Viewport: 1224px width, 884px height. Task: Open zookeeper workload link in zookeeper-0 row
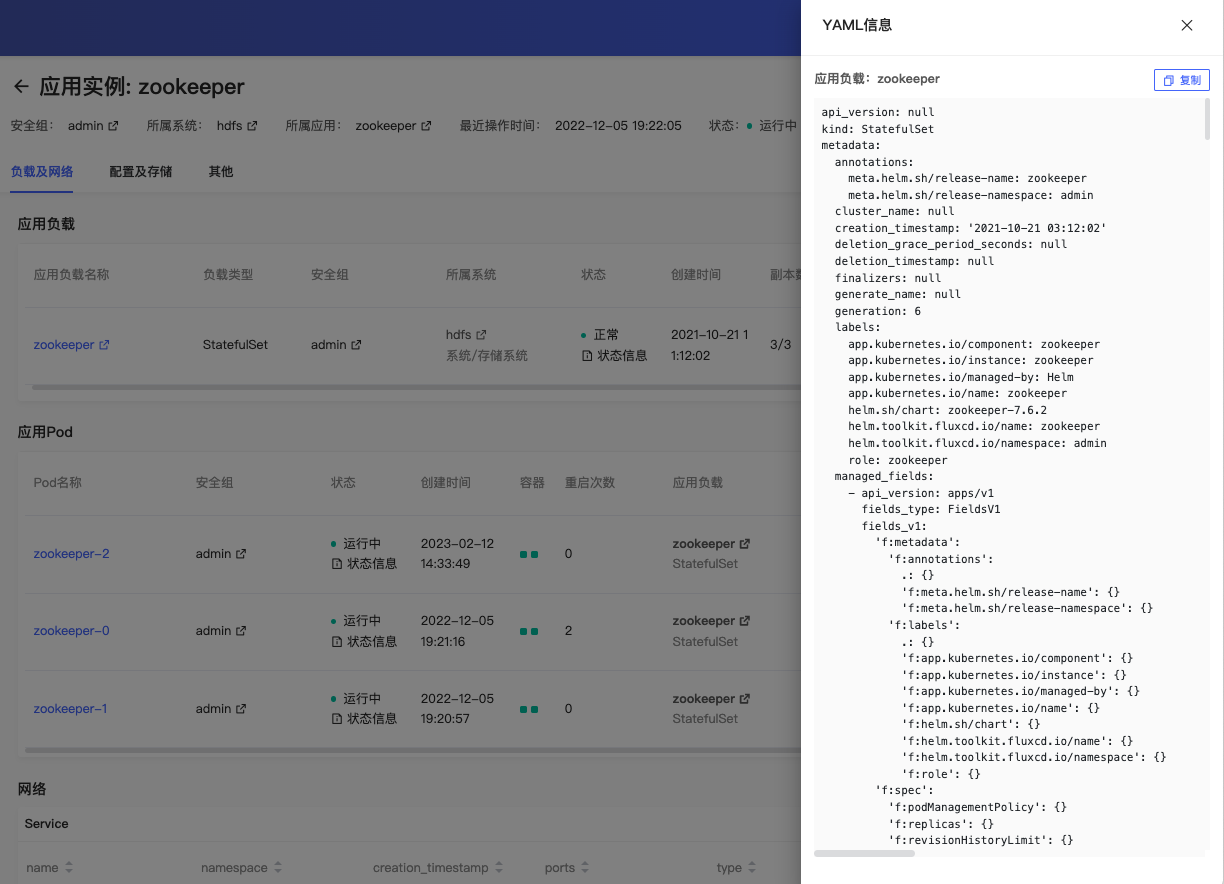pos(704,621)
